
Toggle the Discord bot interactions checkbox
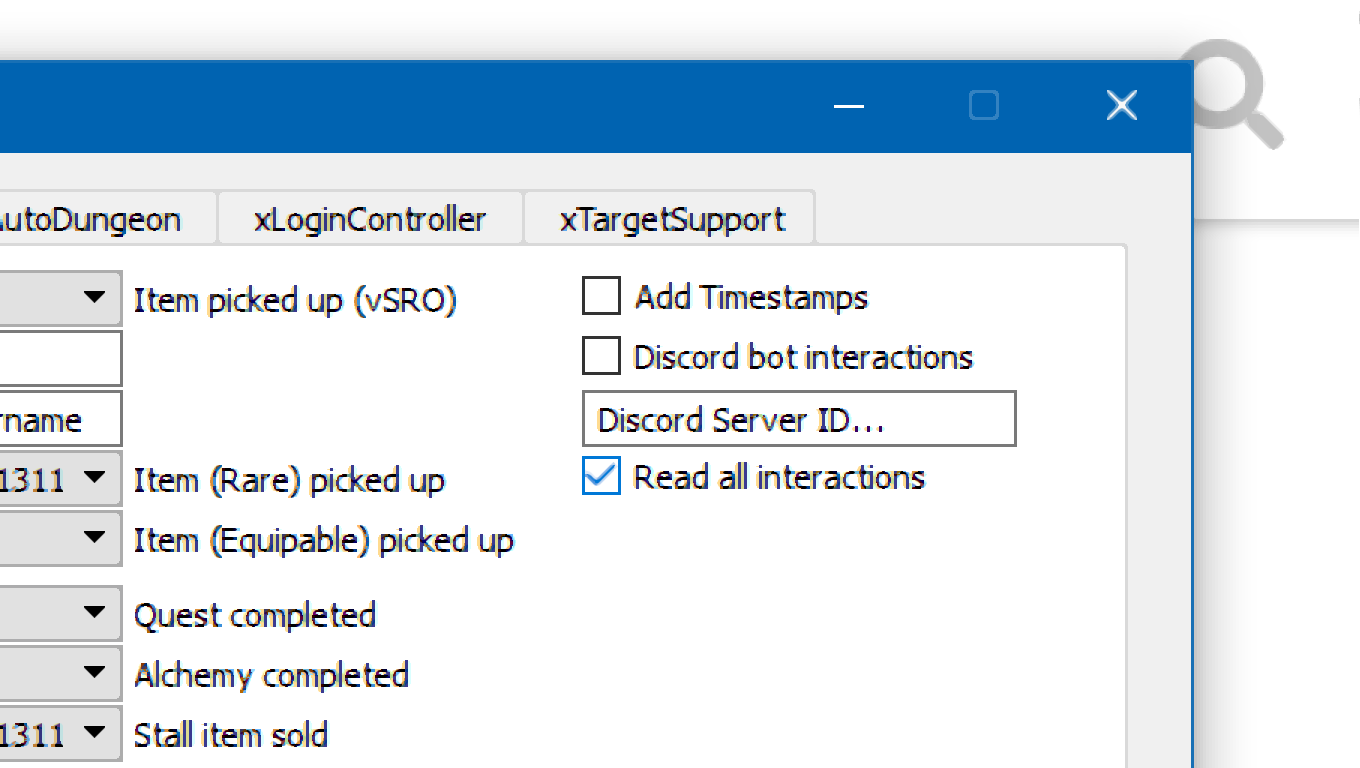click(601, 357)
